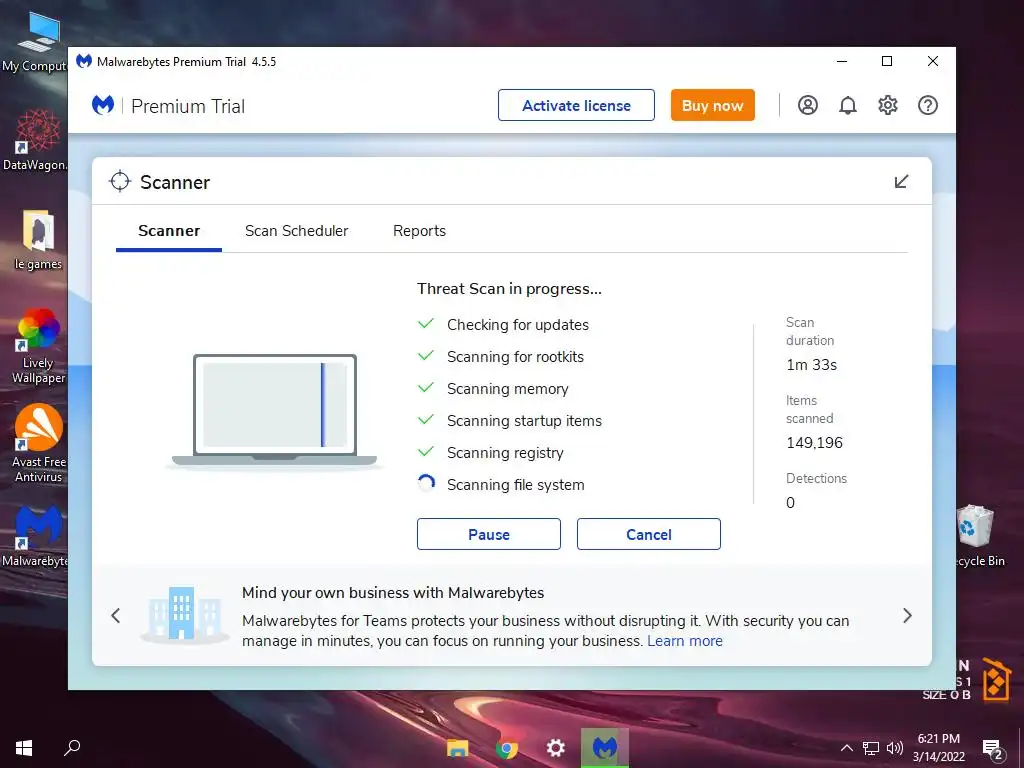Maximize the Malwarebytes window
This screenshot has width=1024, height=768.
pyautogui.click(x=887, y=61)
